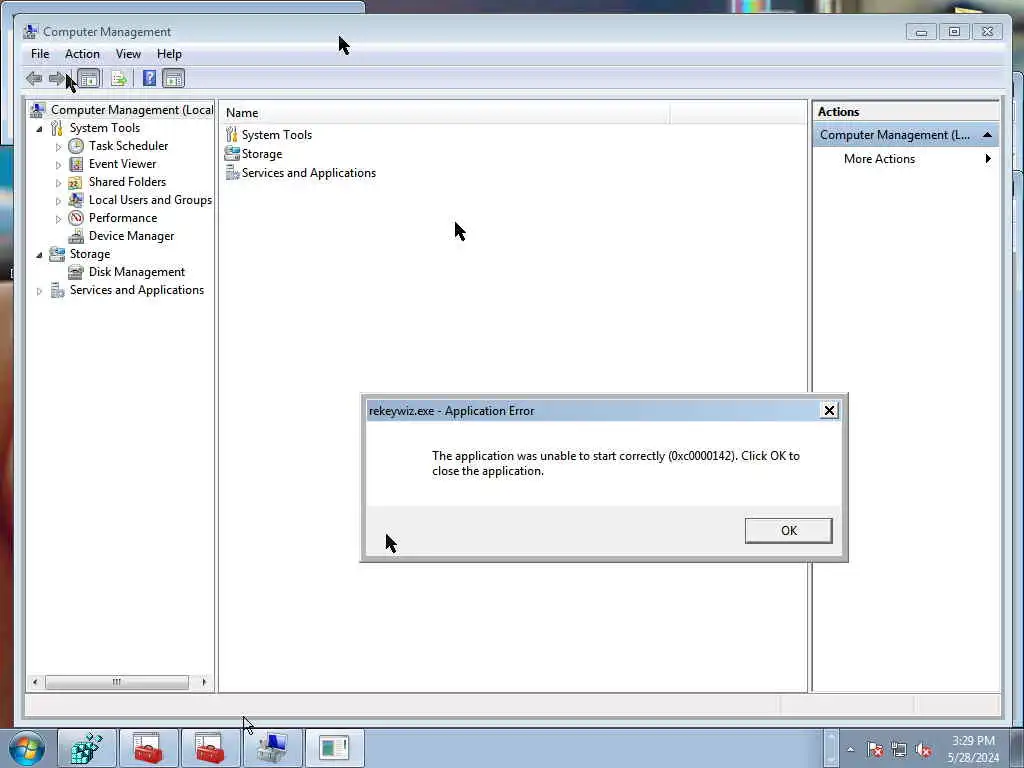
Task: Click the tree pane horizontal scrollbar thumb
Action: point(116,682)
